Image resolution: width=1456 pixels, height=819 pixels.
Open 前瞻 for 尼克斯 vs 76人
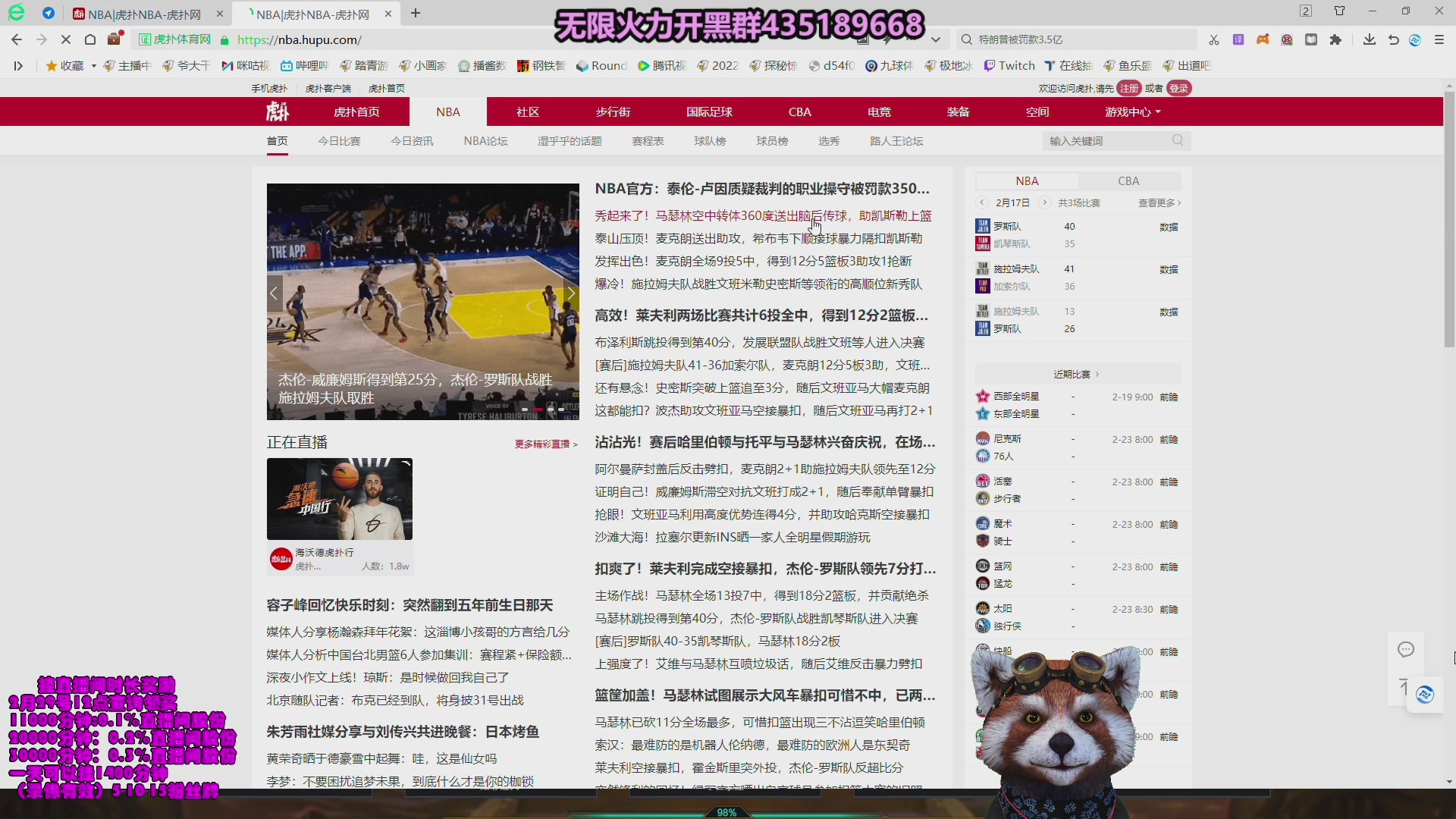pos(1169,439)
